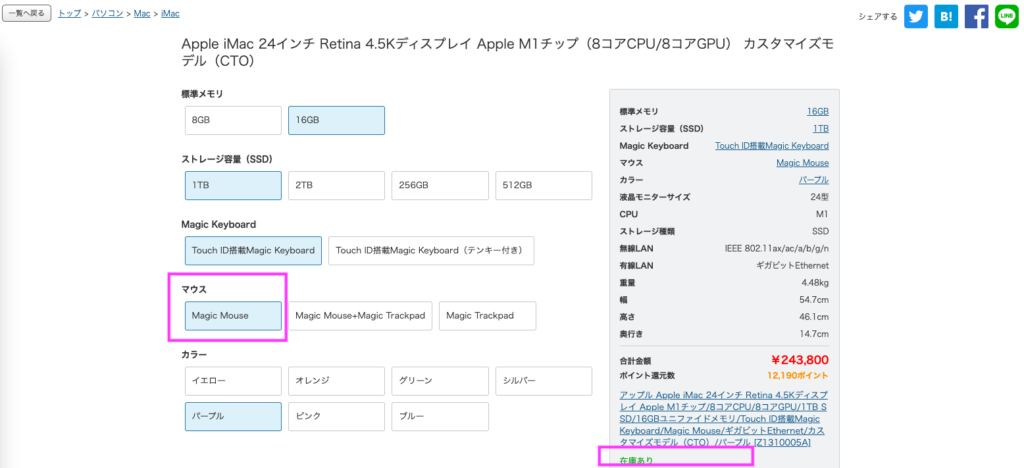Share the page on Twitter
The image size is (1024, 468).
click(x=916, y=17)
